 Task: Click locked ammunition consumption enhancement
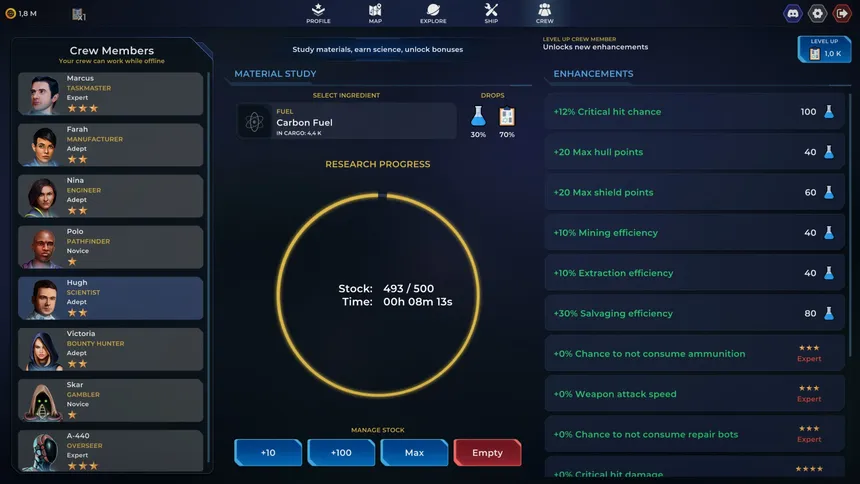(694, 353)
